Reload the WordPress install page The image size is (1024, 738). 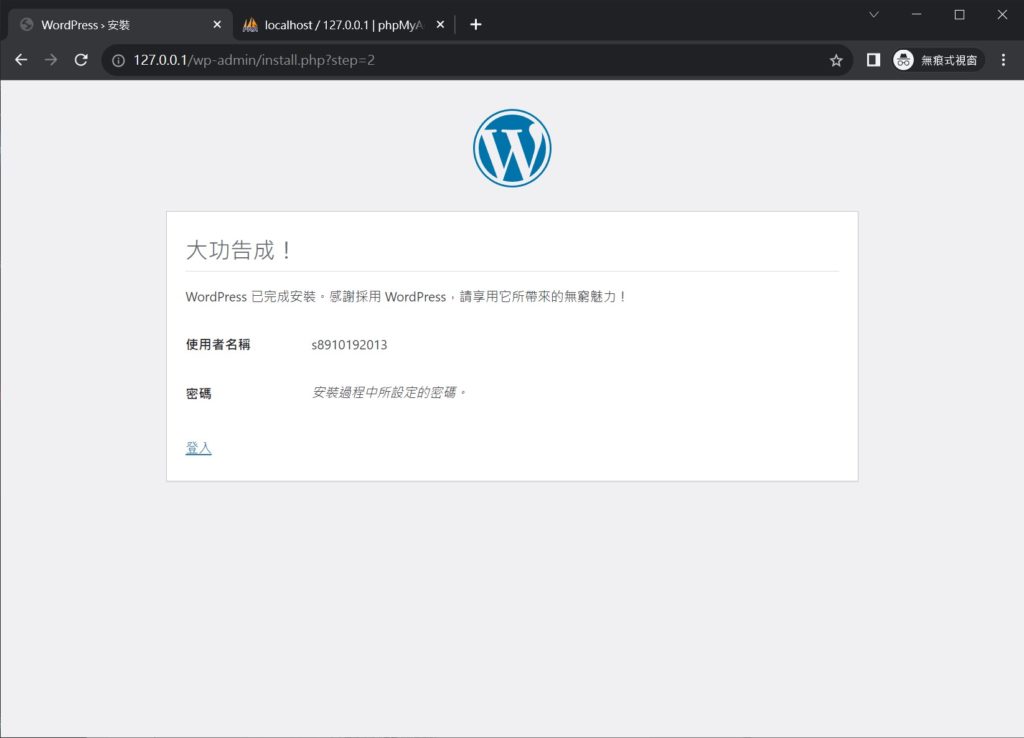click(81, 60)
